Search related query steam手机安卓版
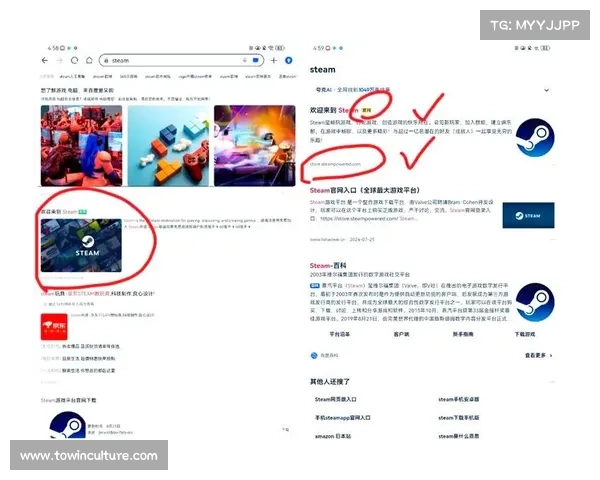 458,399
